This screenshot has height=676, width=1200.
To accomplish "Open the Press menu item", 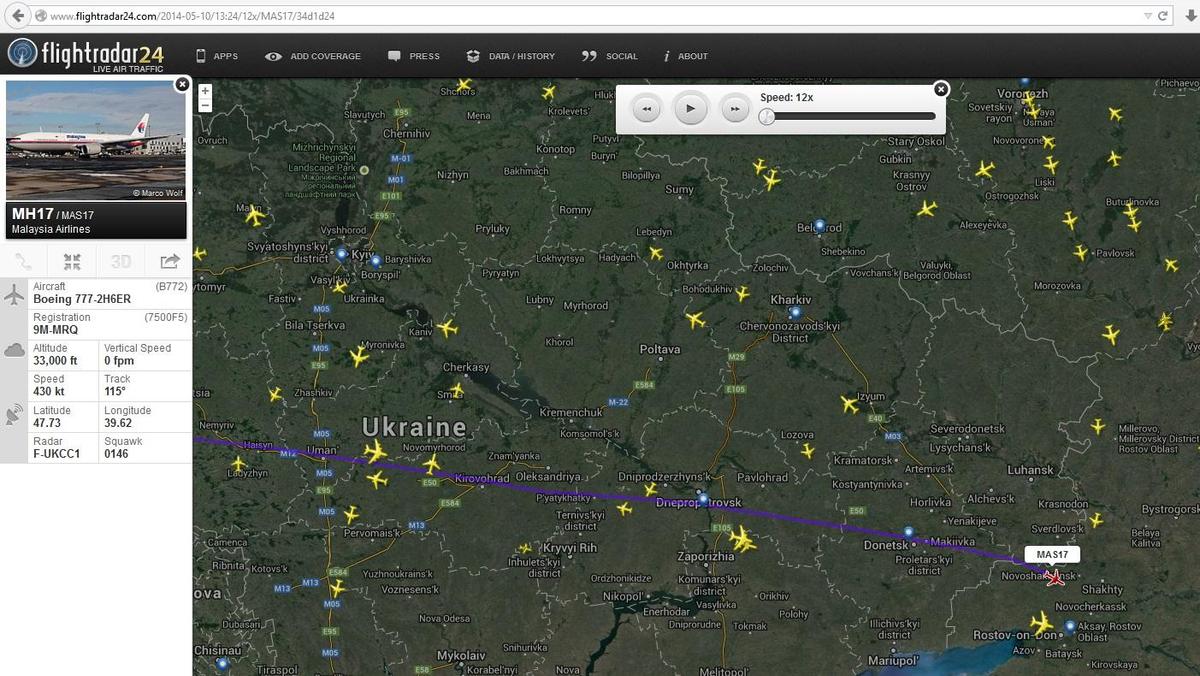I will click(414, 56).
